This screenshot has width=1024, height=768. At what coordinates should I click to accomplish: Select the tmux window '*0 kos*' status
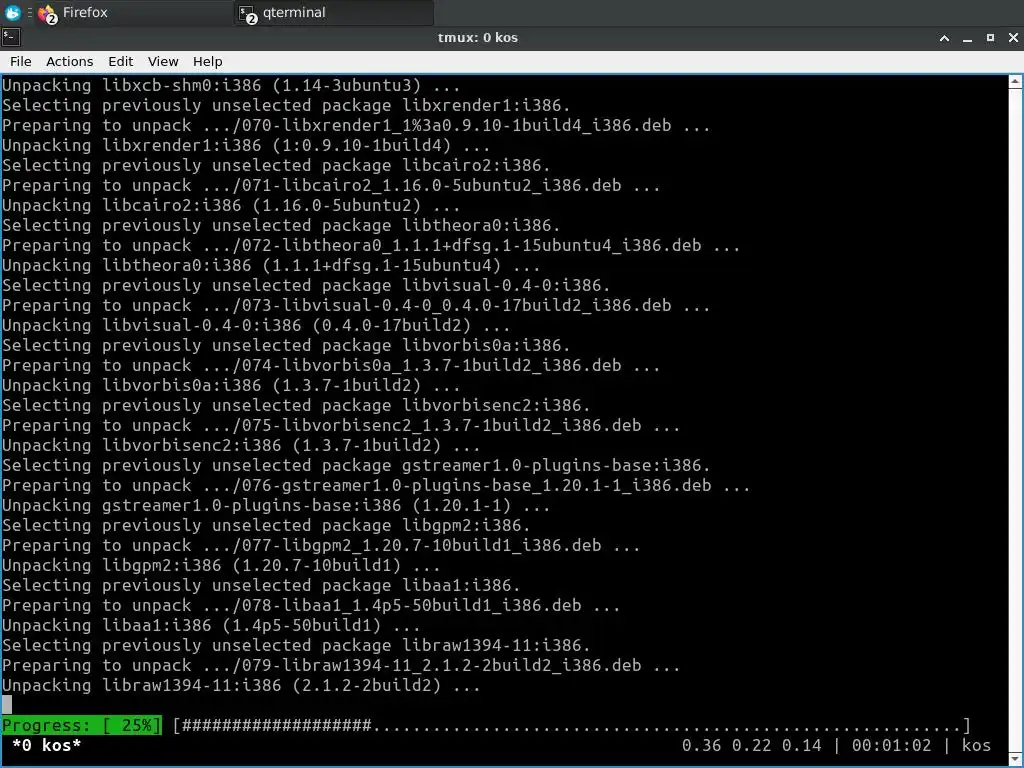click(x=46, y=745)
